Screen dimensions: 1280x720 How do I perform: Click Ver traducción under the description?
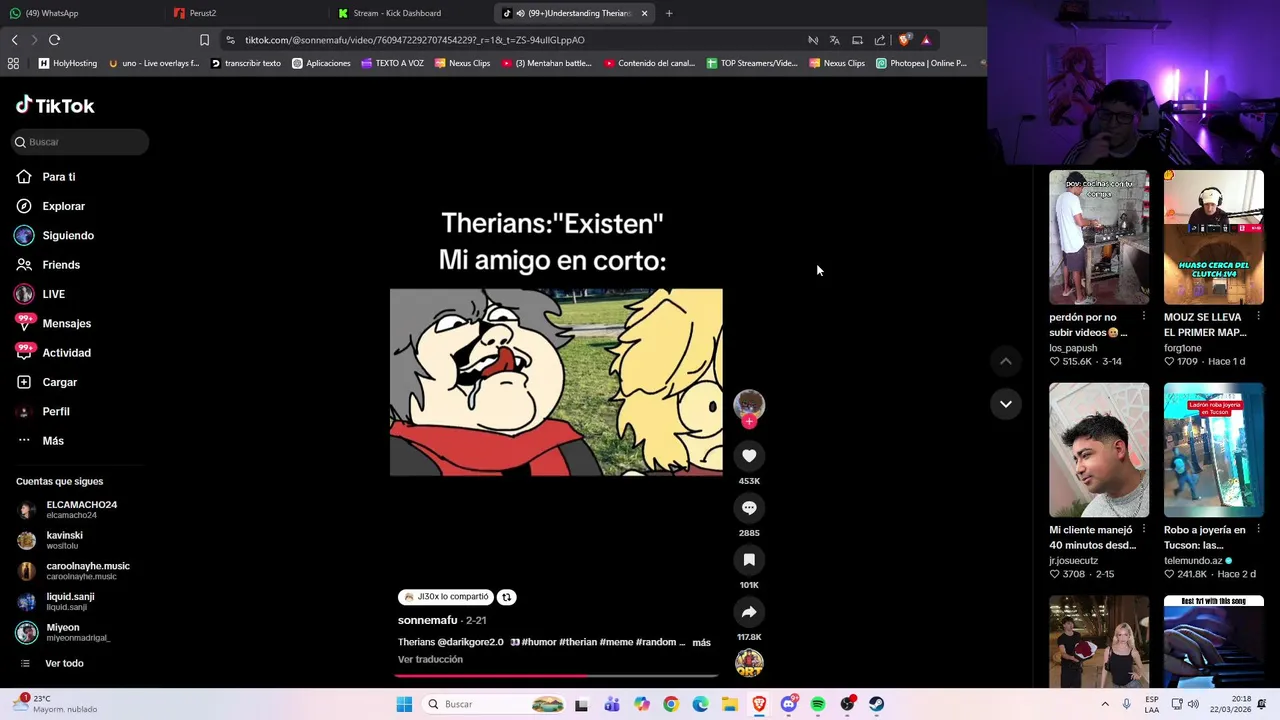click(x=430, y=660)
